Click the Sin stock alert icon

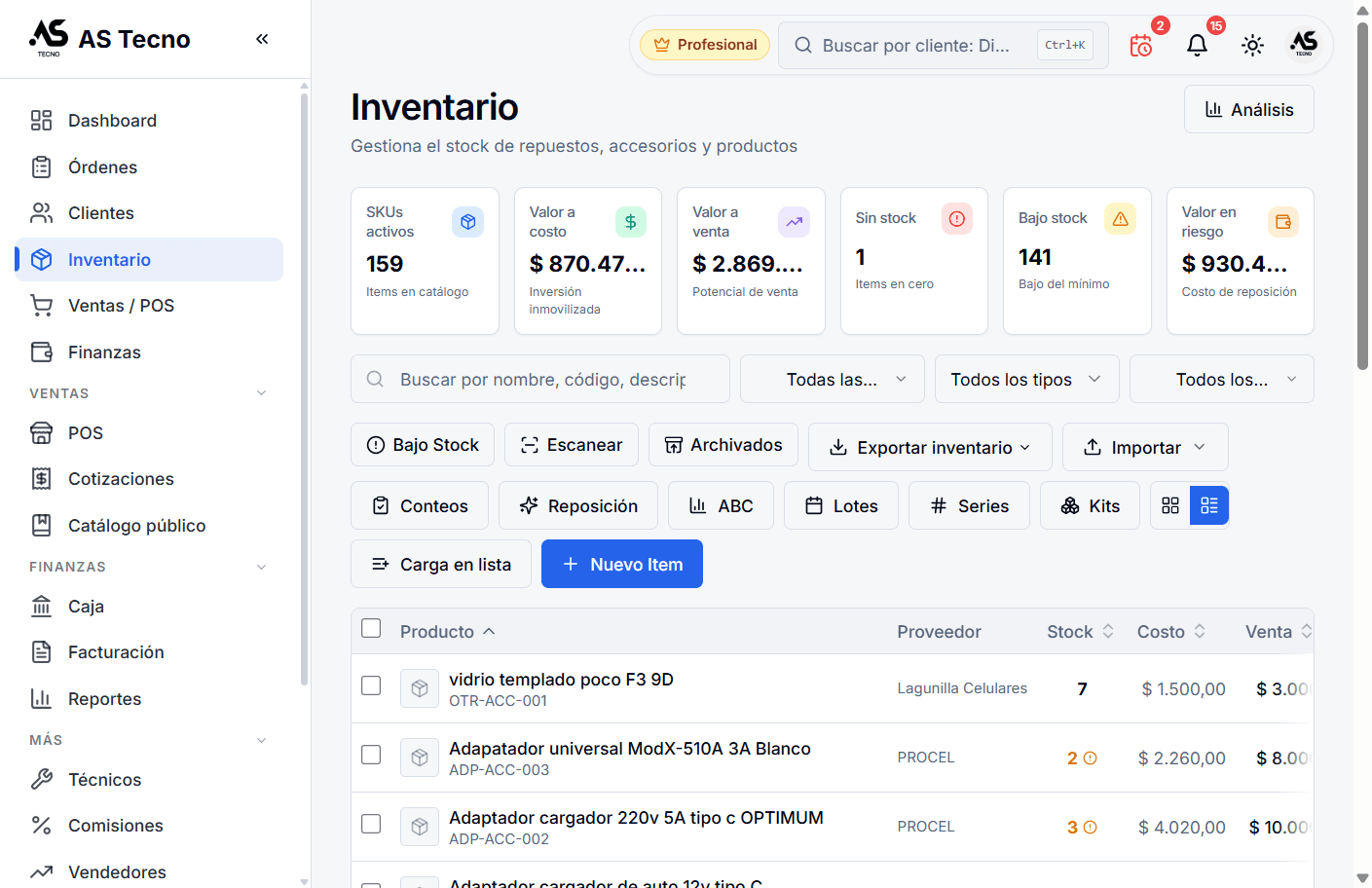tap(957, 219)
